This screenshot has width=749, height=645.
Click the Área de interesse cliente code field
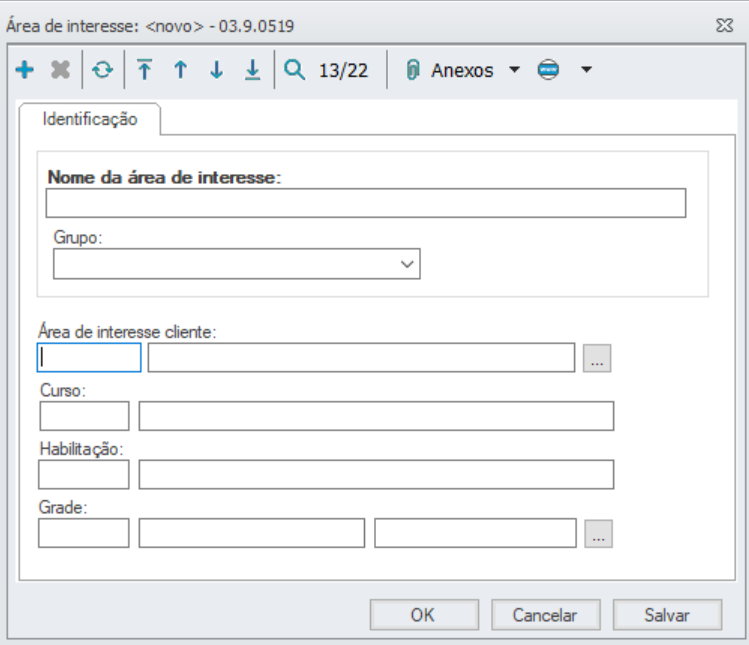89,357
